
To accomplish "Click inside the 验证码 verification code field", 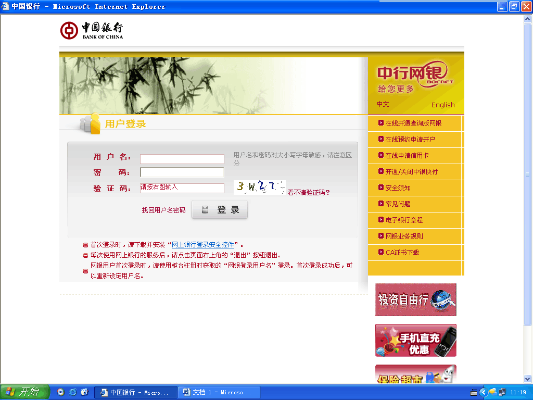I will coord(182,188).
